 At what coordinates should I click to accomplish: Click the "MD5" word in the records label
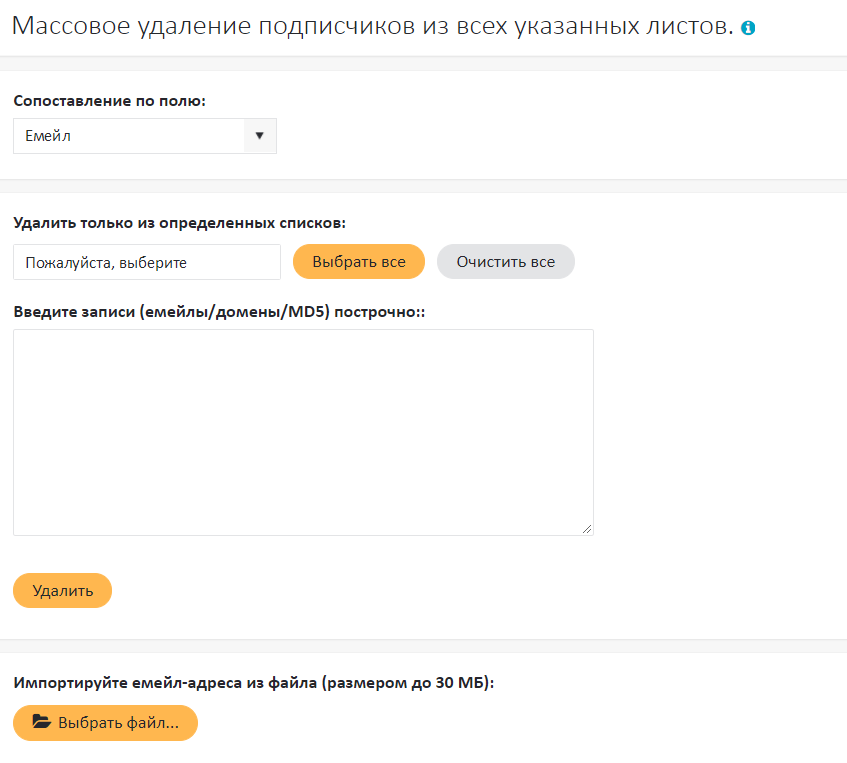(306, 311)
